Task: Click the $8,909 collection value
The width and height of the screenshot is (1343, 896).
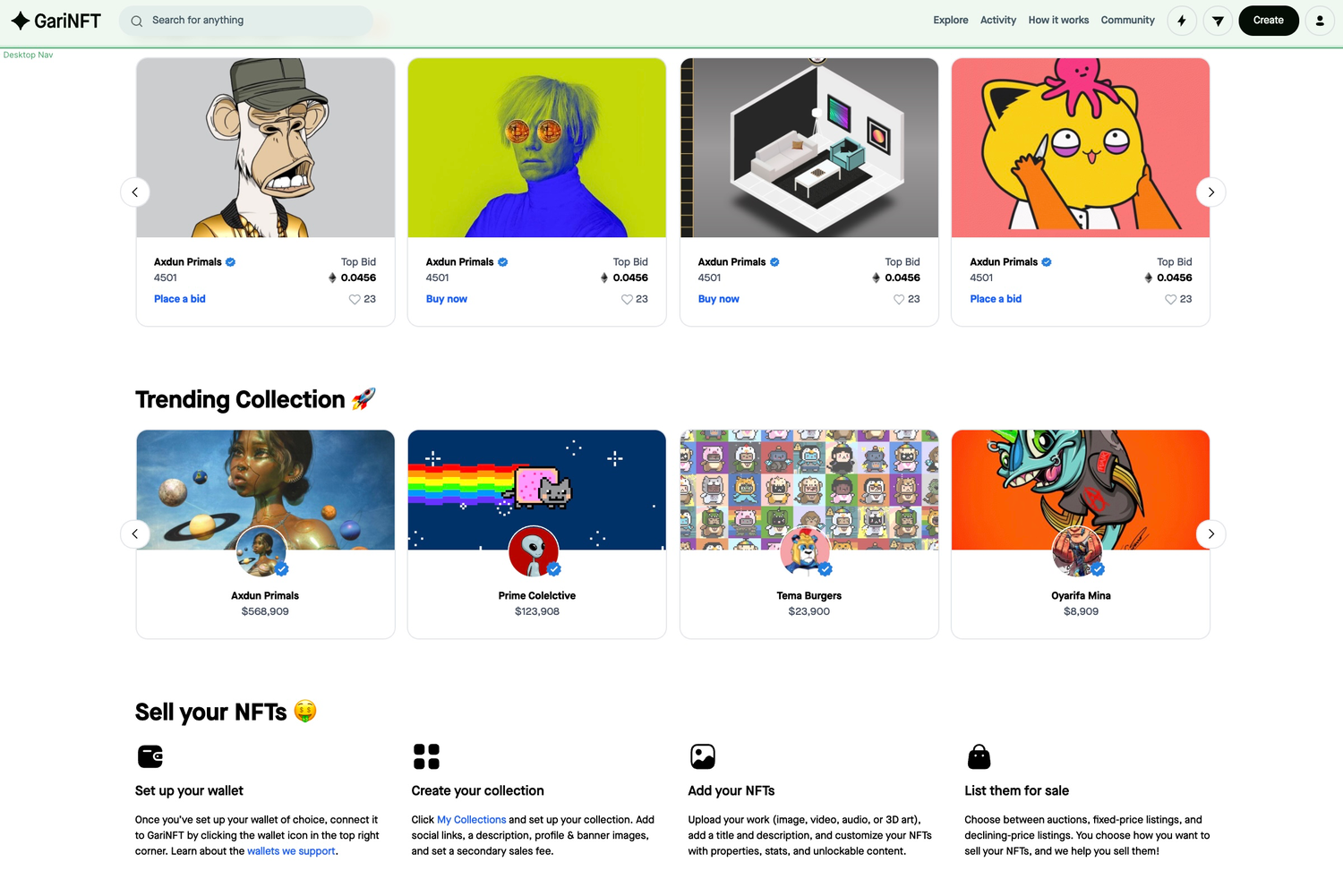Action: [x=1081, y=611]
